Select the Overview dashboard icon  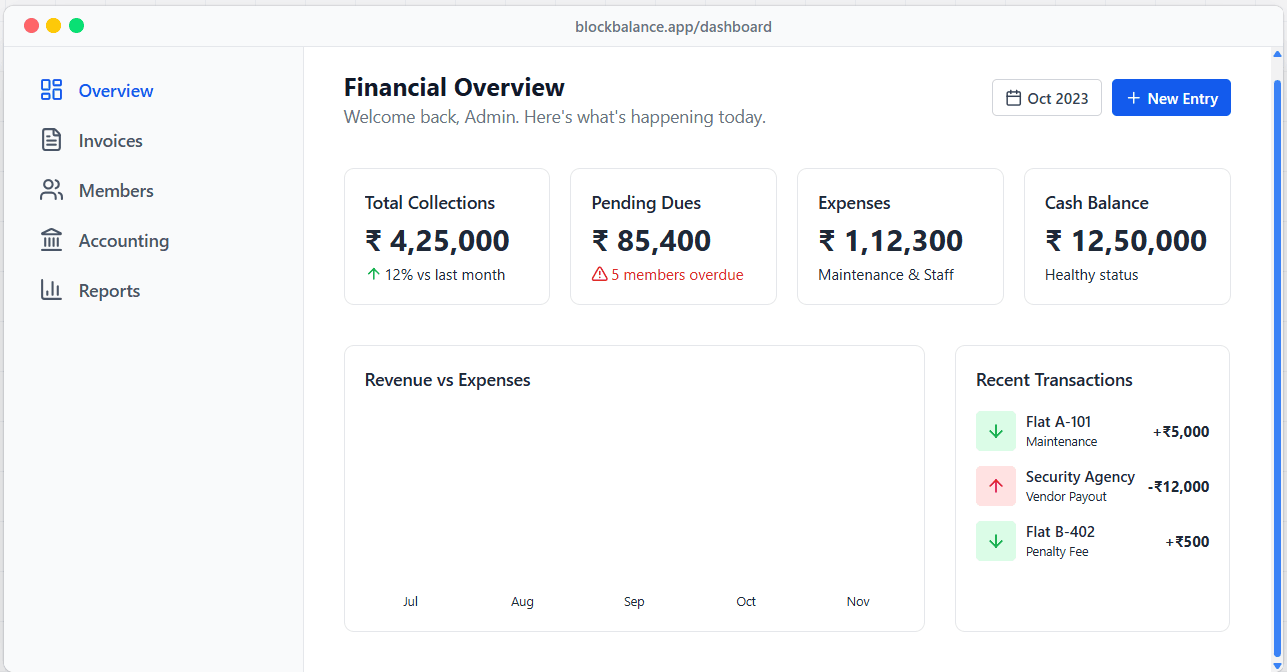pyautogui.click(x=52, y=90)
